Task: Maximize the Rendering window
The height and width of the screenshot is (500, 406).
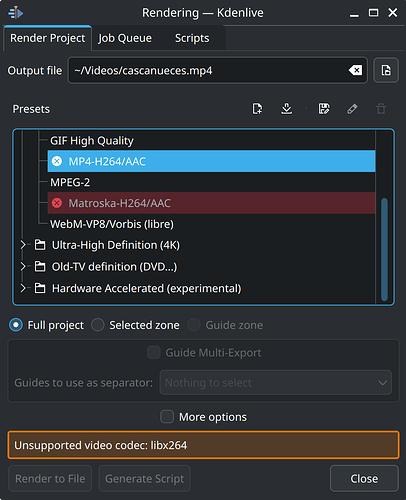Action: coord(373,13)
